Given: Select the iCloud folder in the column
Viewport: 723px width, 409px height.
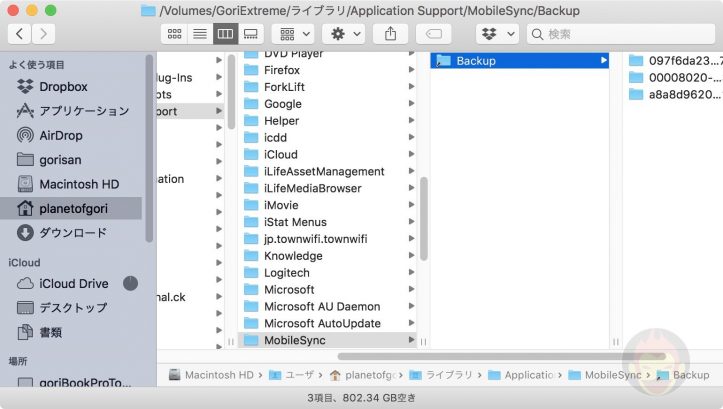Looking at the screenshot, I should click(x=326, y=154).
